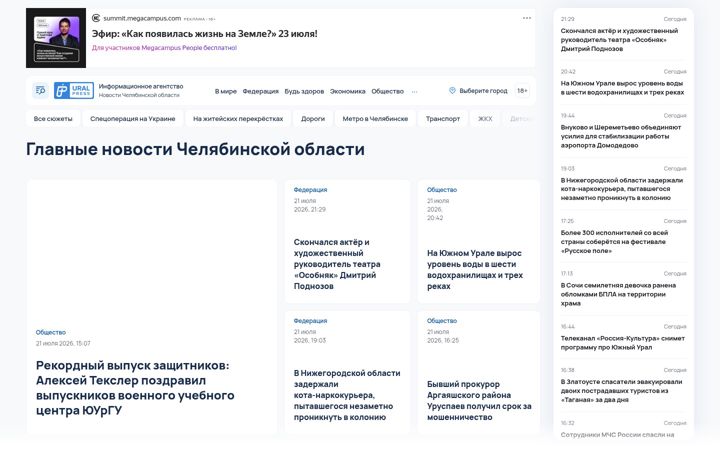This screenshot has width=720, height=450.
Task: Select the Дороги topic chip
Action: [313, 118]
